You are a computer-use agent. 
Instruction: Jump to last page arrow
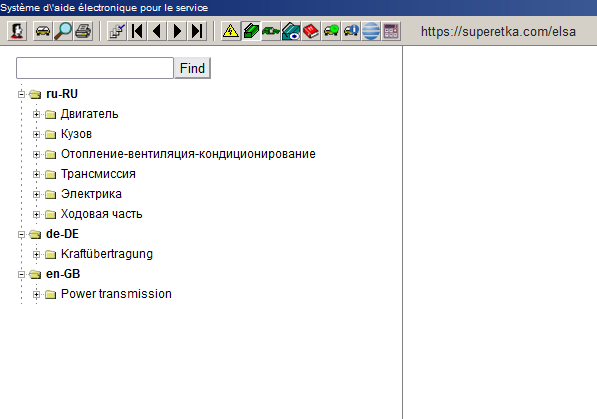tap(197, 31)
